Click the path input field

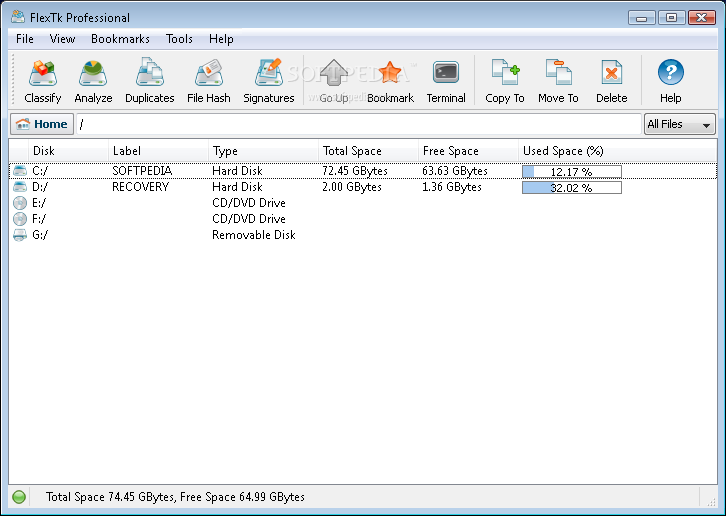(x=358, y=124)
